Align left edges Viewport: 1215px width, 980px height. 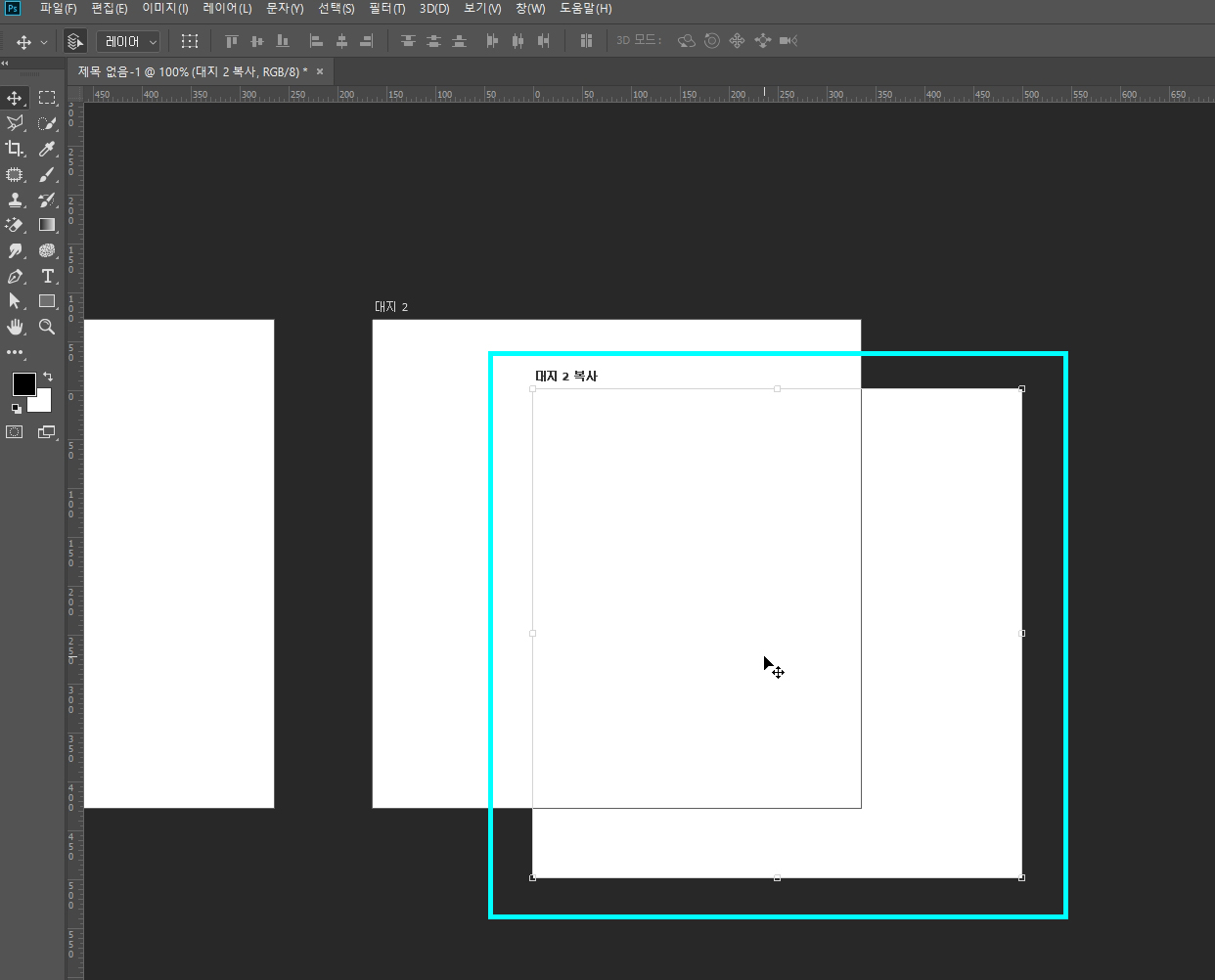coord(316,41)
